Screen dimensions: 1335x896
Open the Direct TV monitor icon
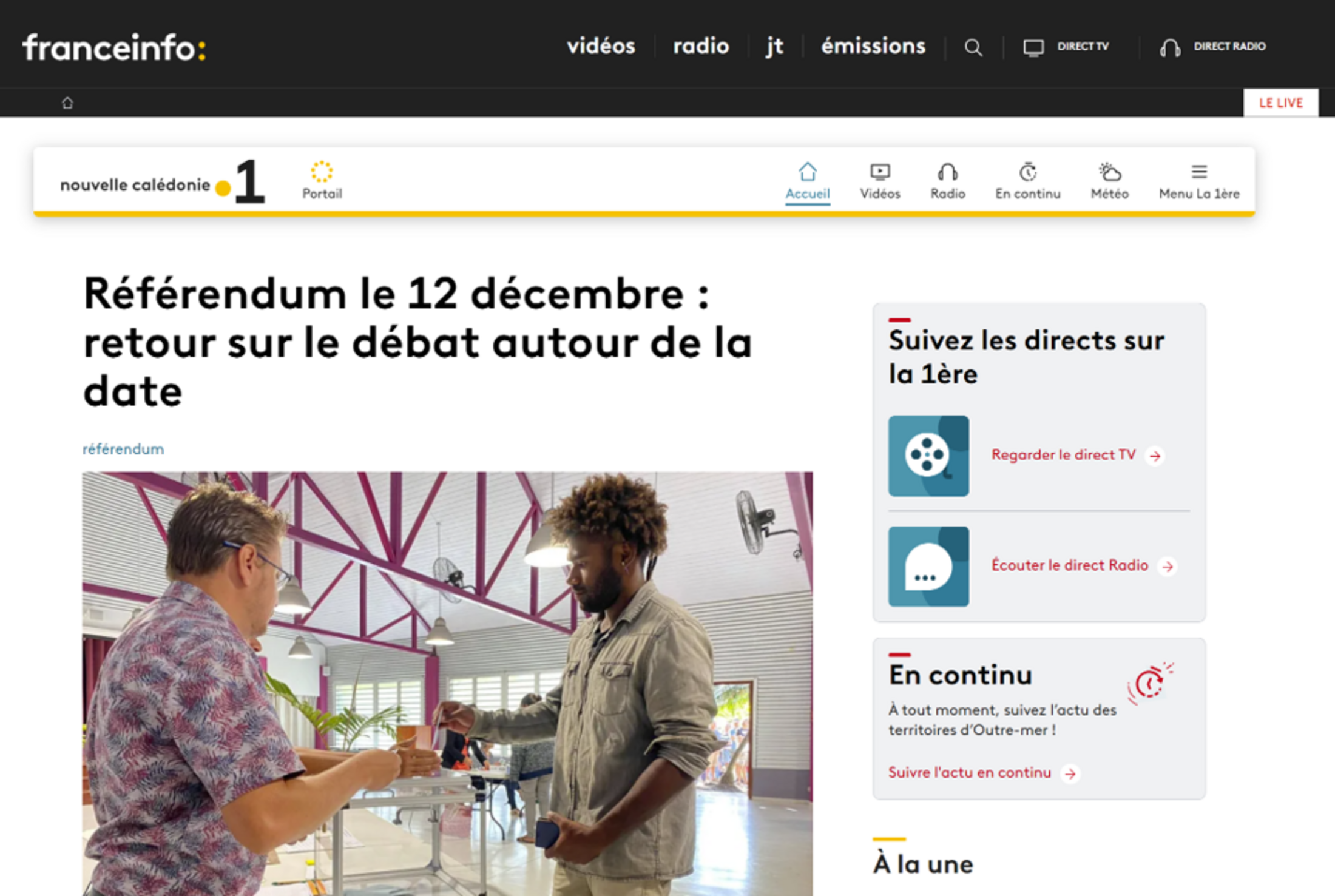1033,47
